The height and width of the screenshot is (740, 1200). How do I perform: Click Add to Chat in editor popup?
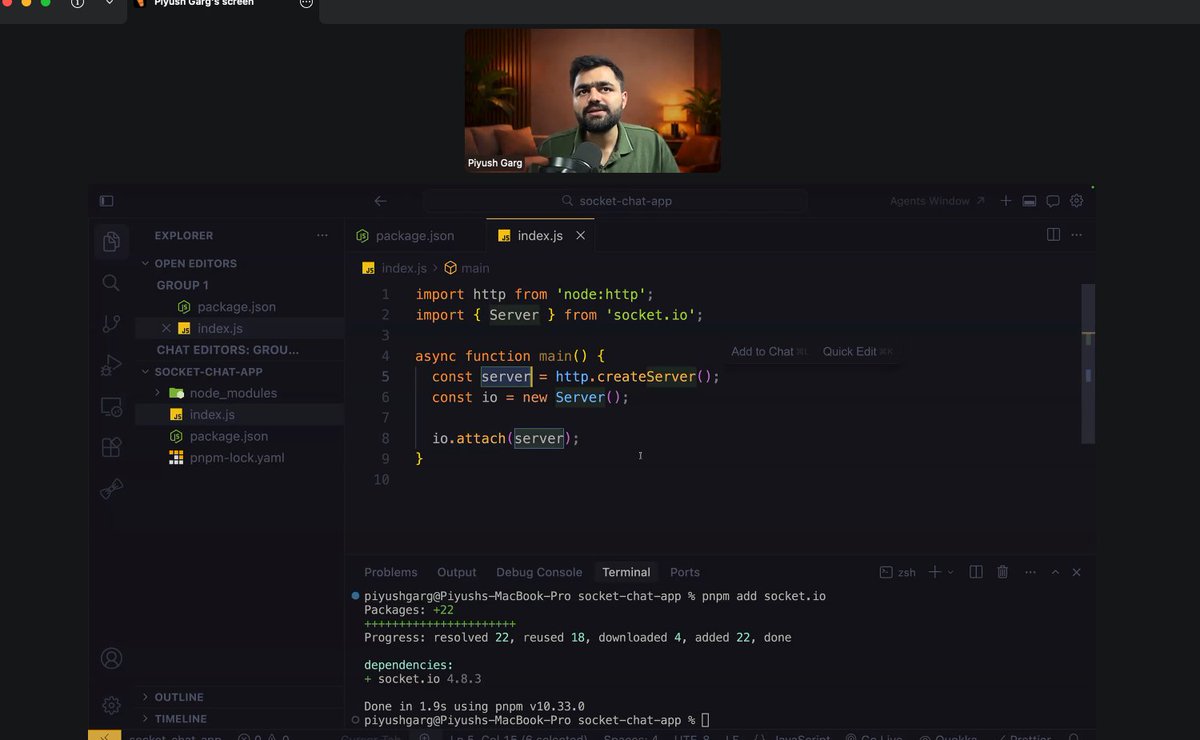[770, 351]
